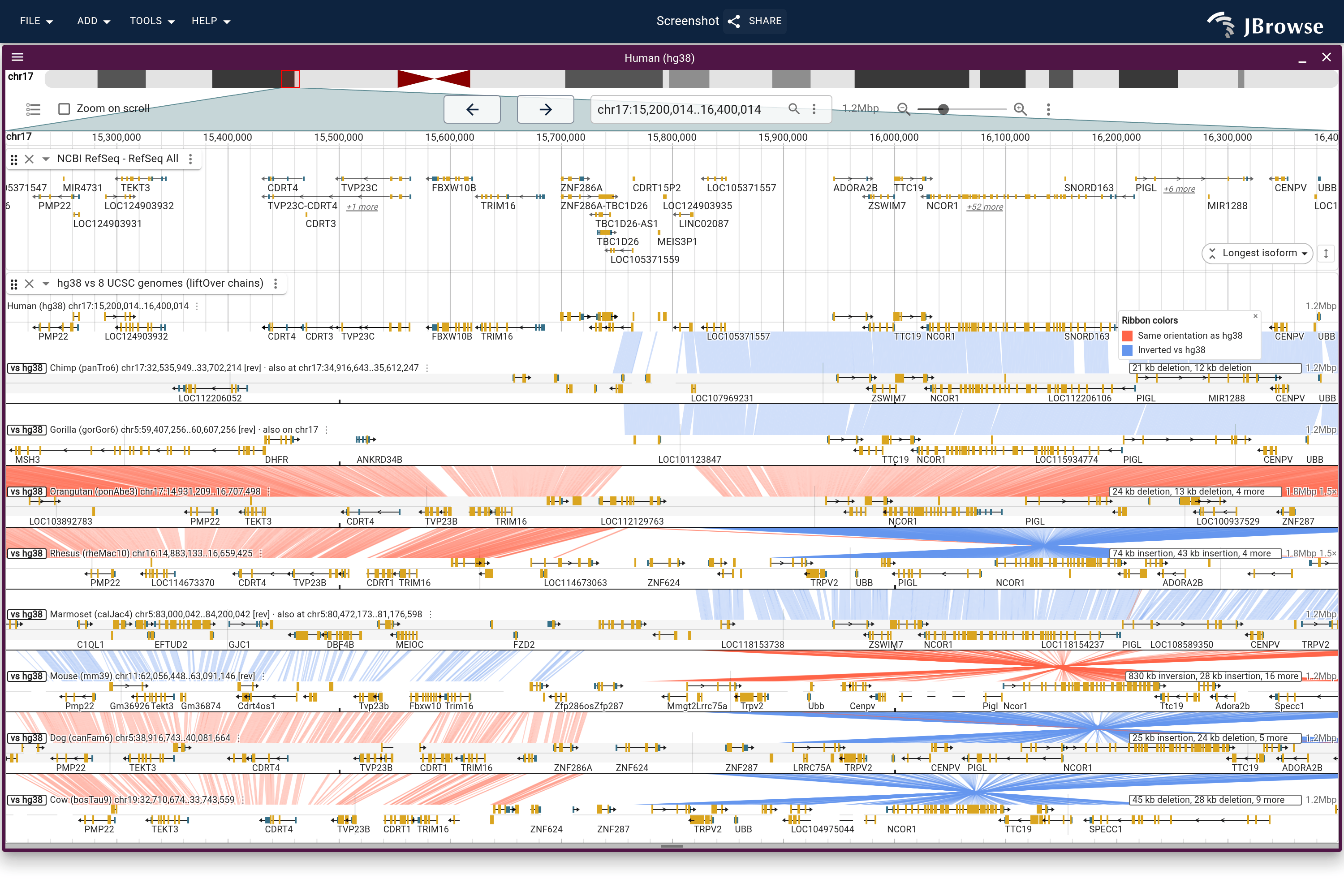Viewport: 1344px width, 896px height.
Task: Open NCBI RefSeq track menu dots
Action: pos(190,159)
